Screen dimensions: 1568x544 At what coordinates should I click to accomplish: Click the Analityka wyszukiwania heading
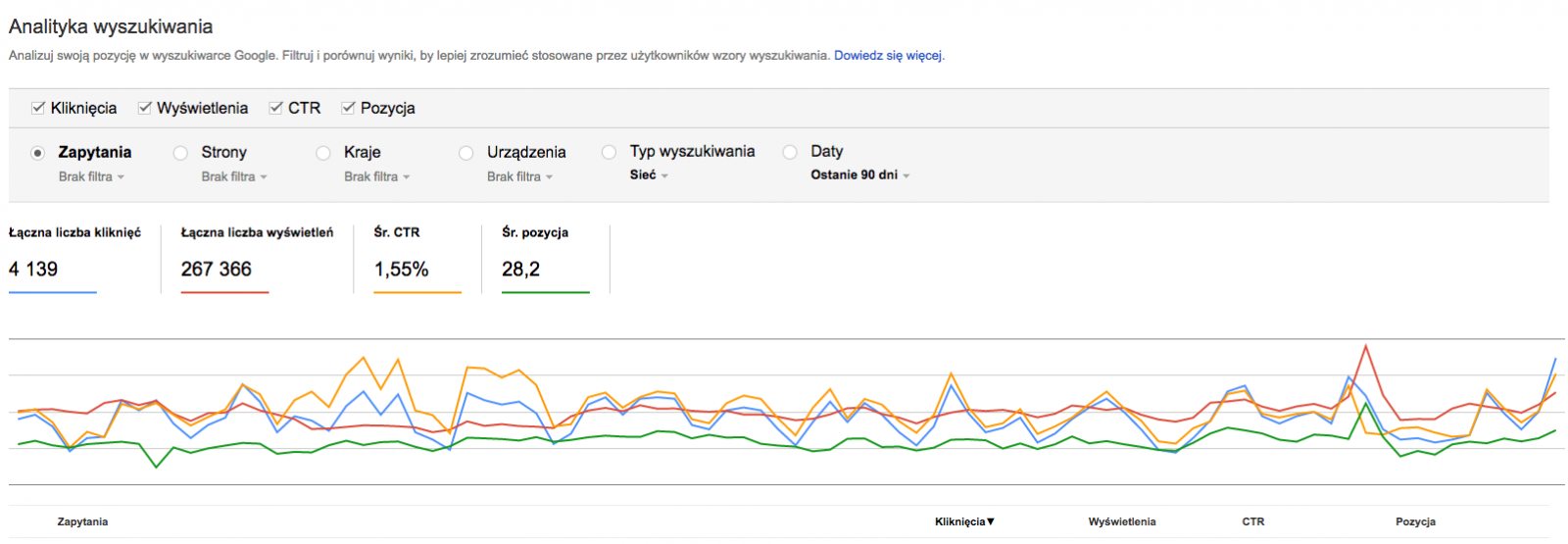tap(111, 26)
